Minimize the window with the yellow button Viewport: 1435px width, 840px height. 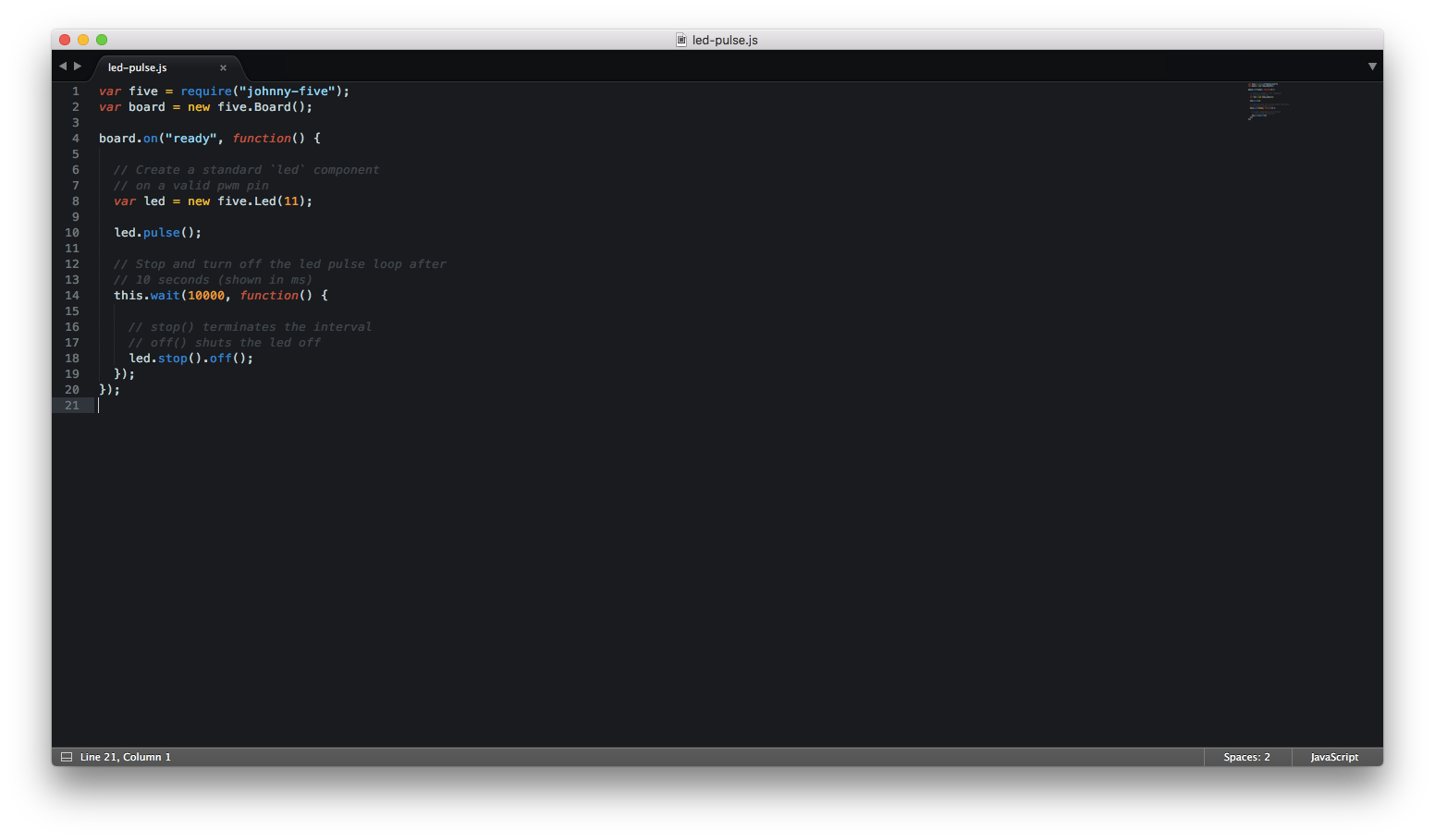pos(83,40)
